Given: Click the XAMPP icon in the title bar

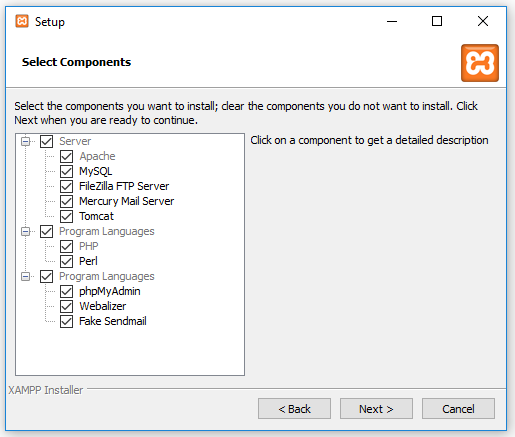Looking at the screenshot, I should [22, 21].
